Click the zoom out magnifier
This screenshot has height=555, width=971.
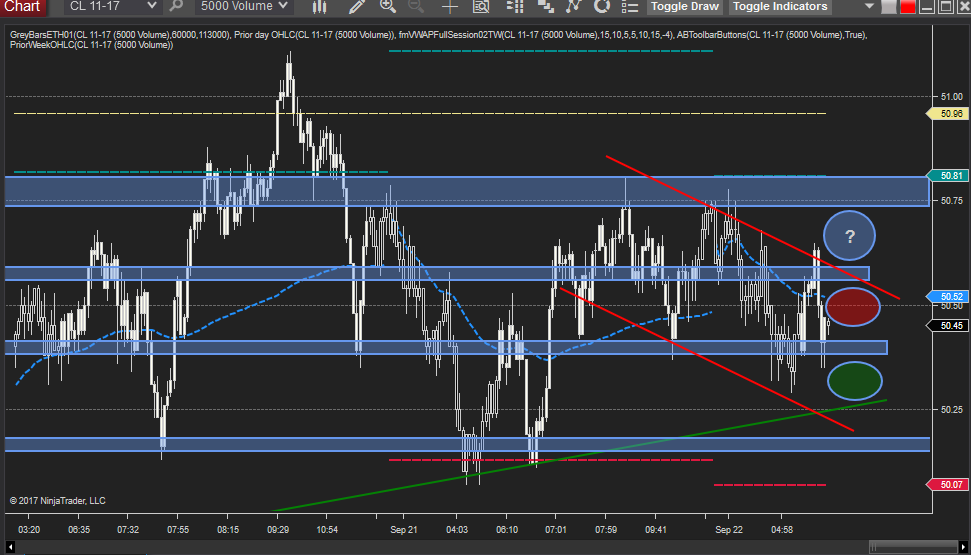click(416, 7)
